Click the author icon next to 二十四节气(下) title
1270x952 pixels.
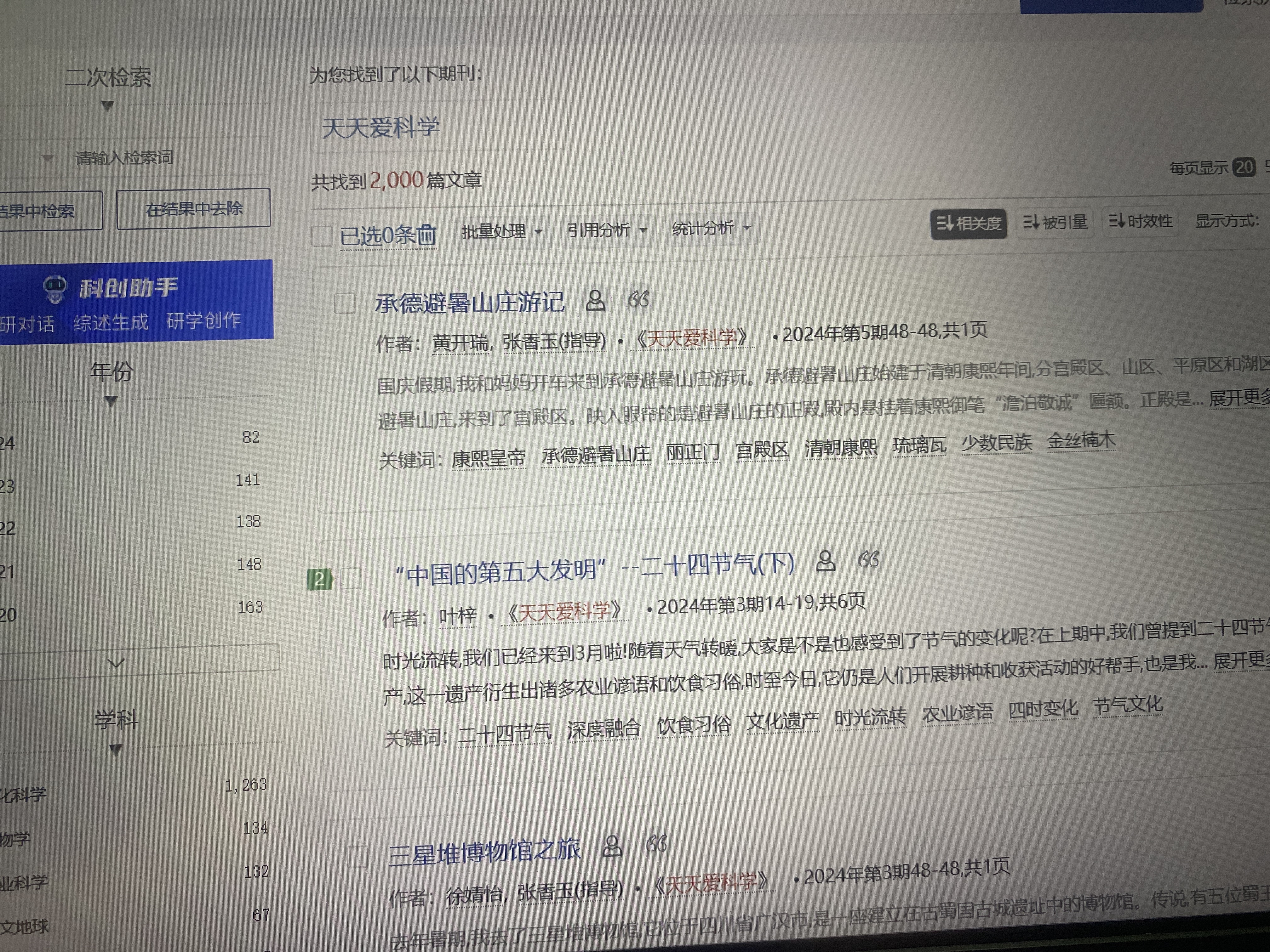826,561
